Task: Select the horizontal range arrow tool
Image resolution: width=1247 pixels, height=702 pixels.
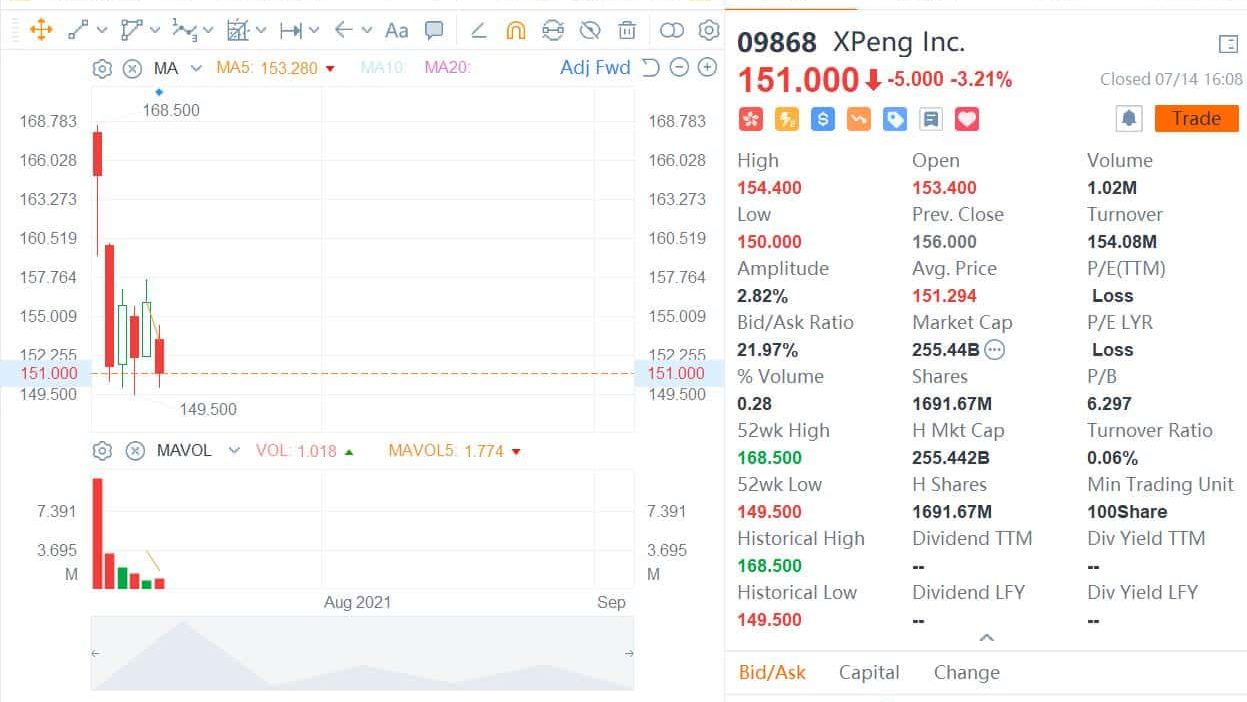Action: click(x=290, y=30)
